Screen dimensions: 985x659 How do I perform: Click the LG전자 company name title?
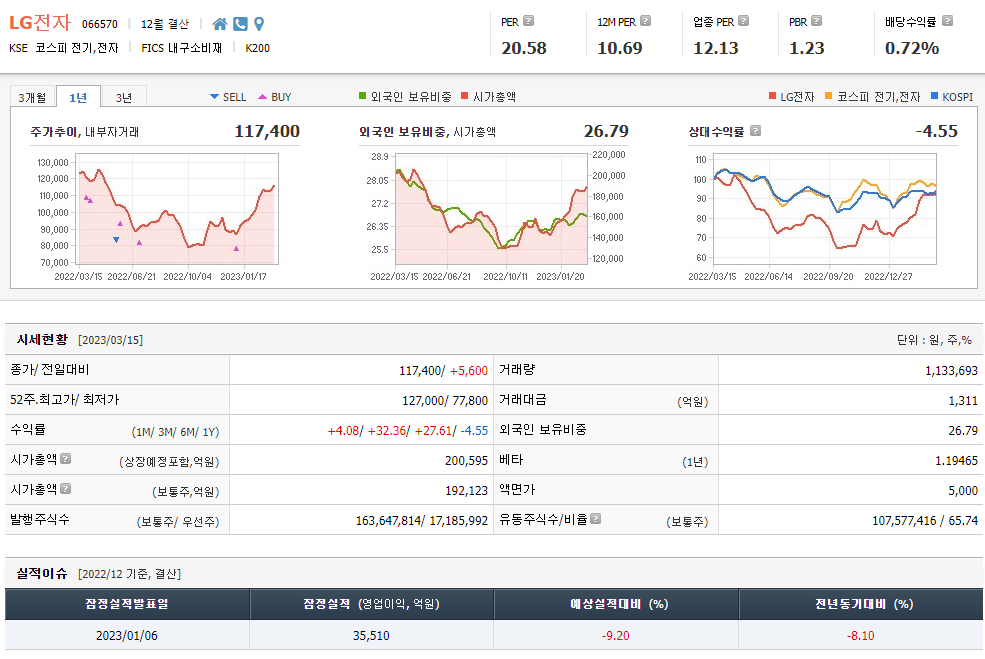point(40,23)
